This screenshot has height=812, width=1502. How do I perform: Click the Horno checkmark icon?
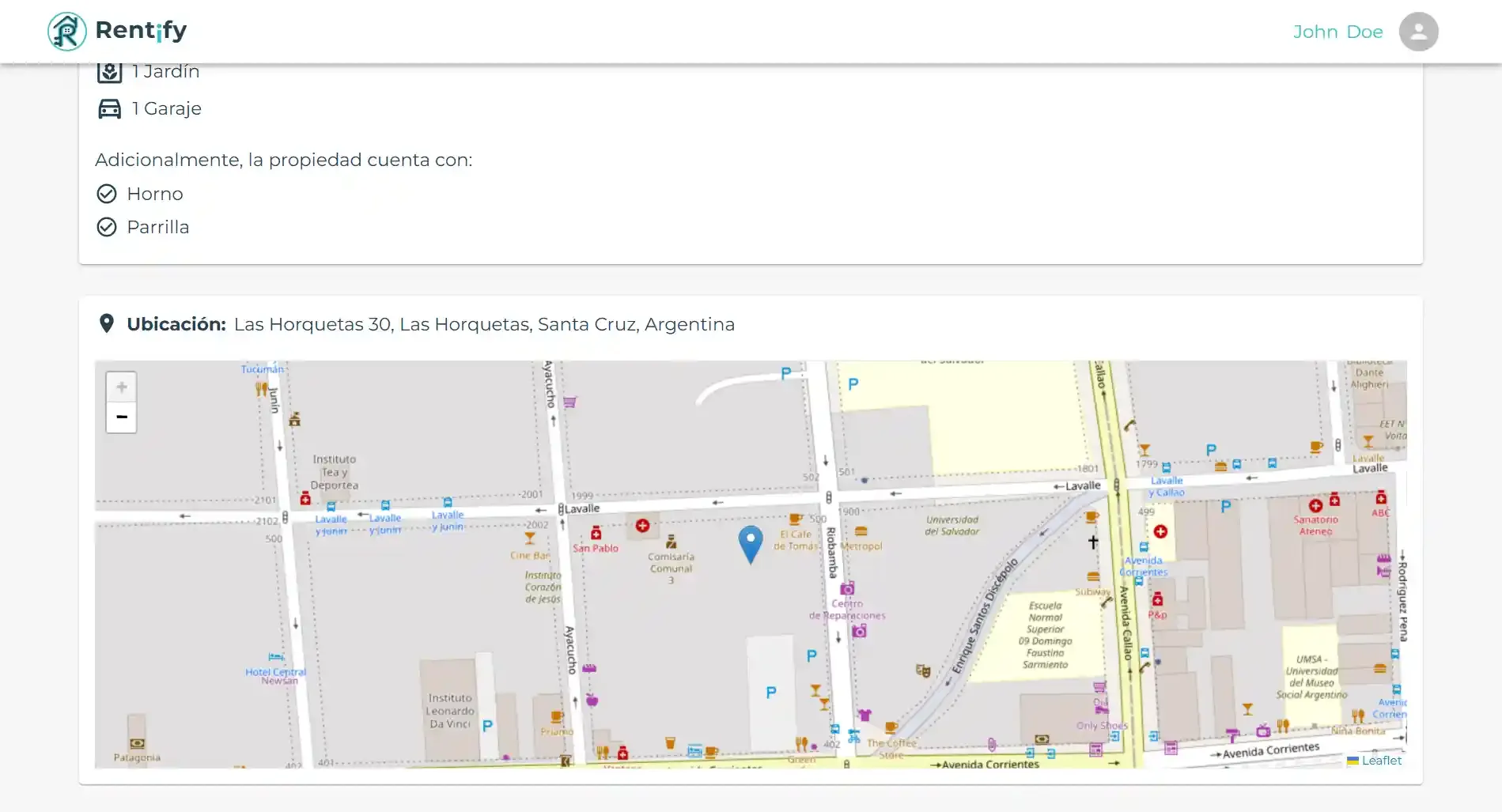click(106, 194)
